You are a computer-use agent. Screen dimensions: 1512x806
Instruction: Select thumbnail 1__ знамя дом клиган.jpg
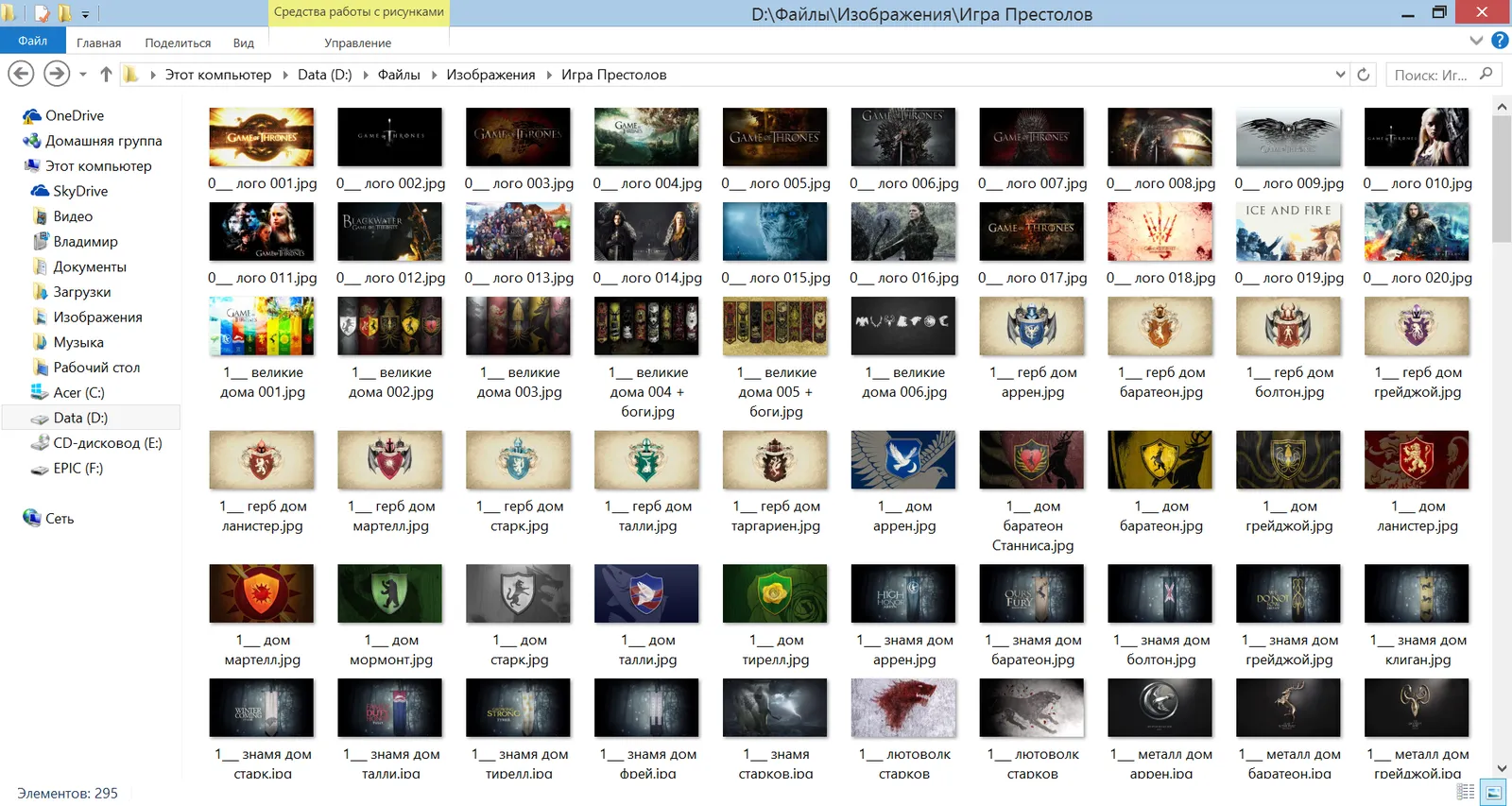1417,593
